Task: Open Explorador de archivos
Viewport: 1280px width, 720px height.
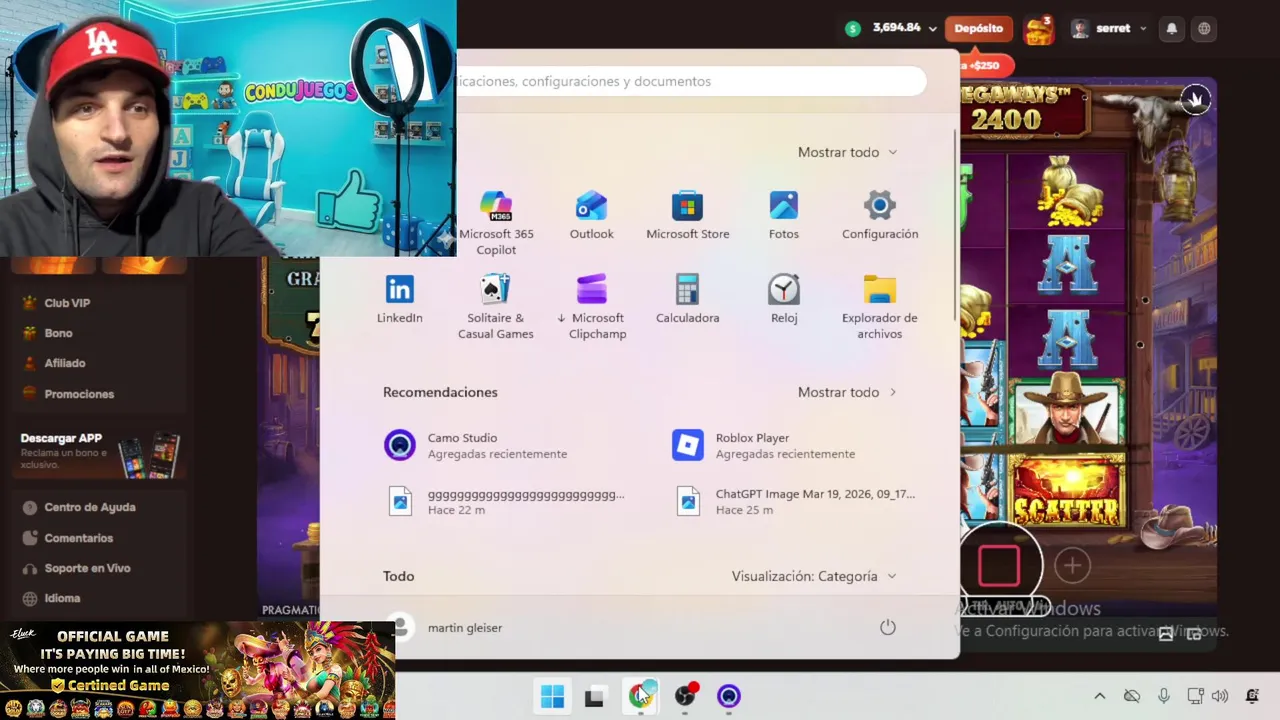Action: point(879,306)
